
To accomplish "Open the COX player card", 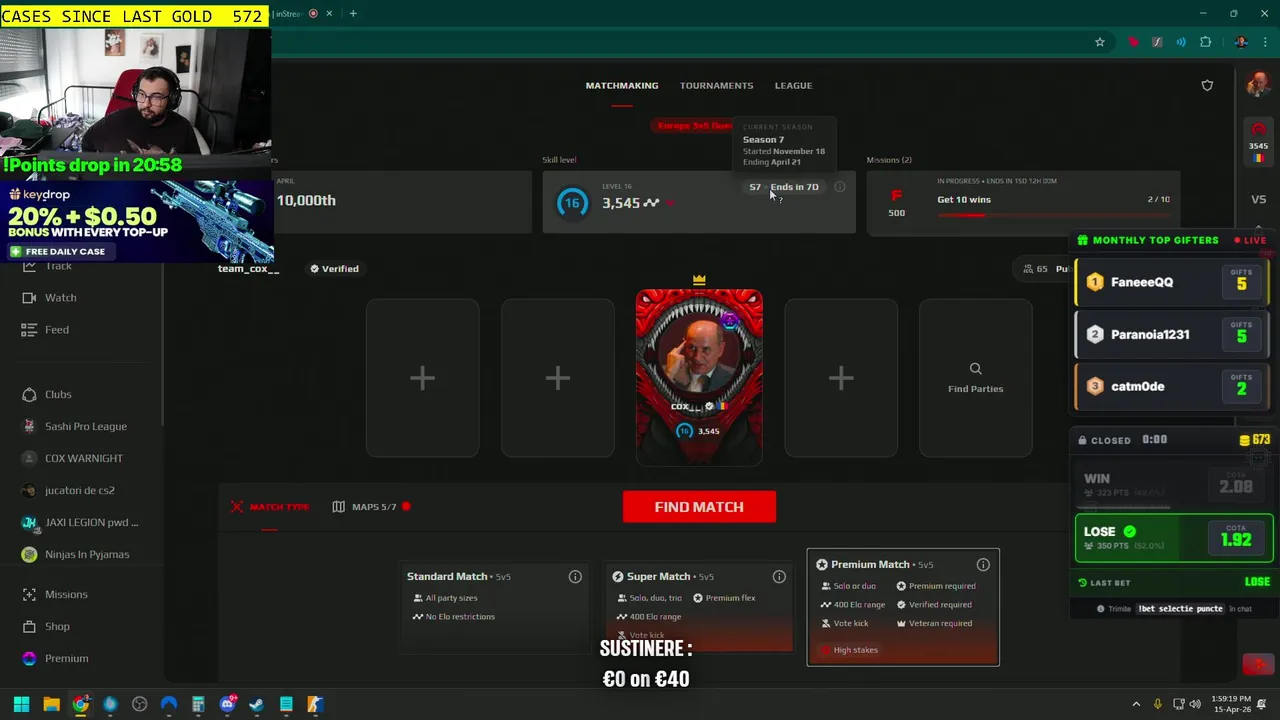I will coord(699,378).
